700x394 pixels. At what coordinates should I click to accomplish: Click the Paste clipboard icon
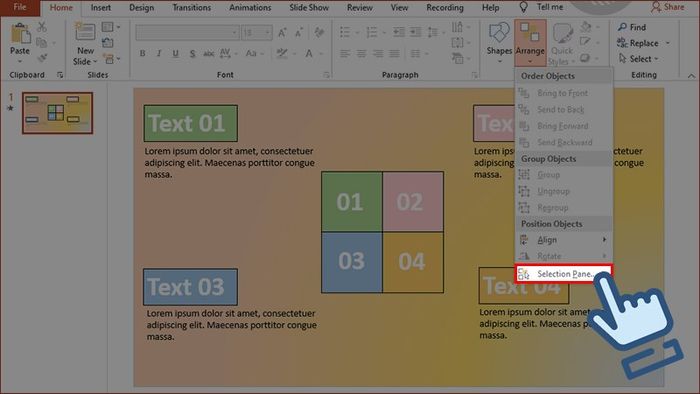point(20,35)
